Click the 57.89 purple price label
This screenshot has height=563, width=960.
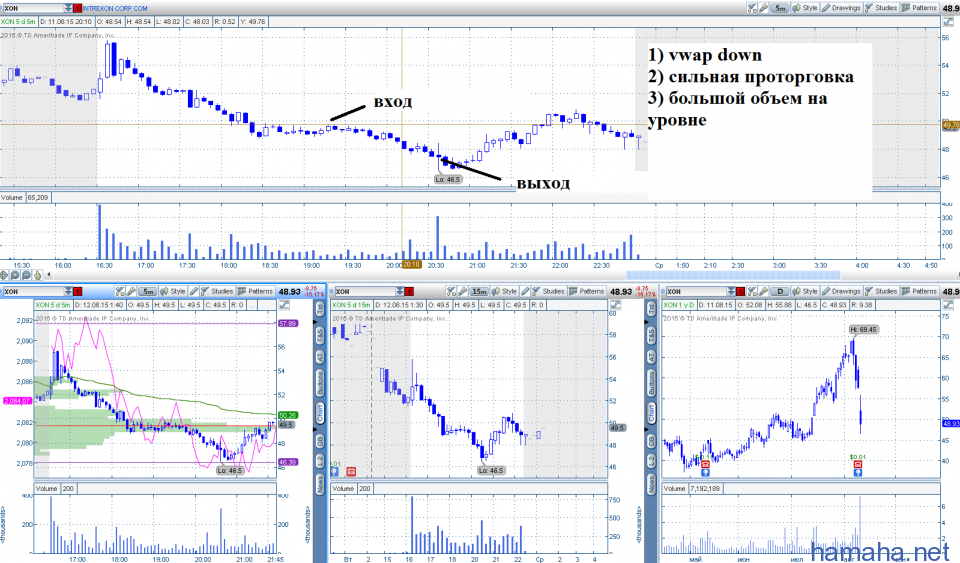288,324
